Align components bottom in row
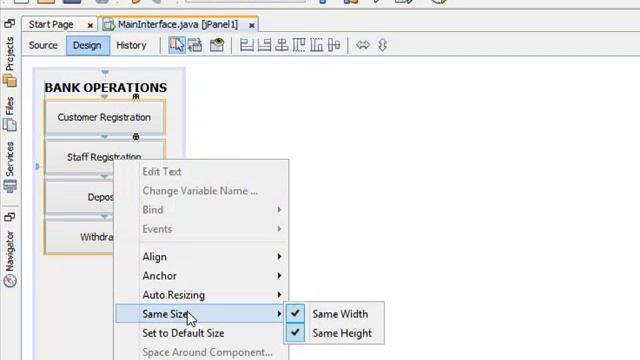The width and height of the screenshot is (640, 360). click(x=316, y=45)
